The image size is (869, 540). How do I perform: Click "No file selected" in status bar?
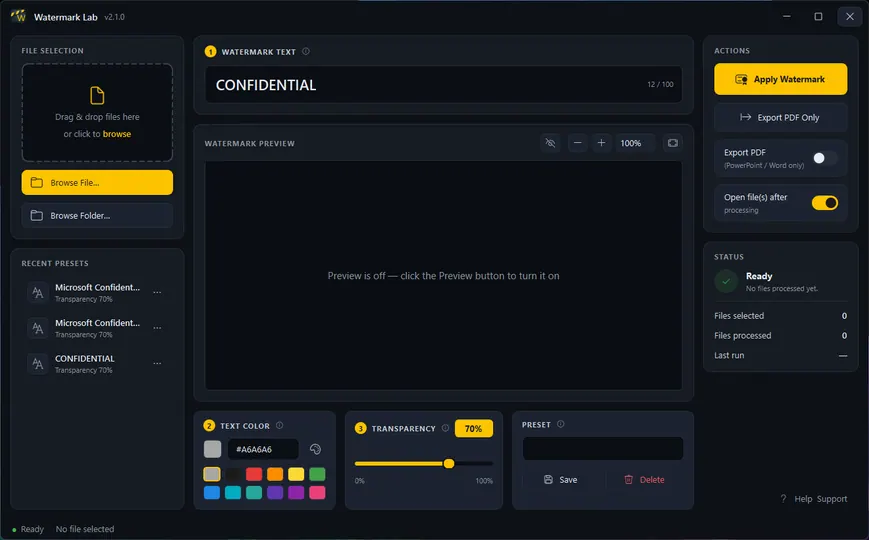pos(85,529)
